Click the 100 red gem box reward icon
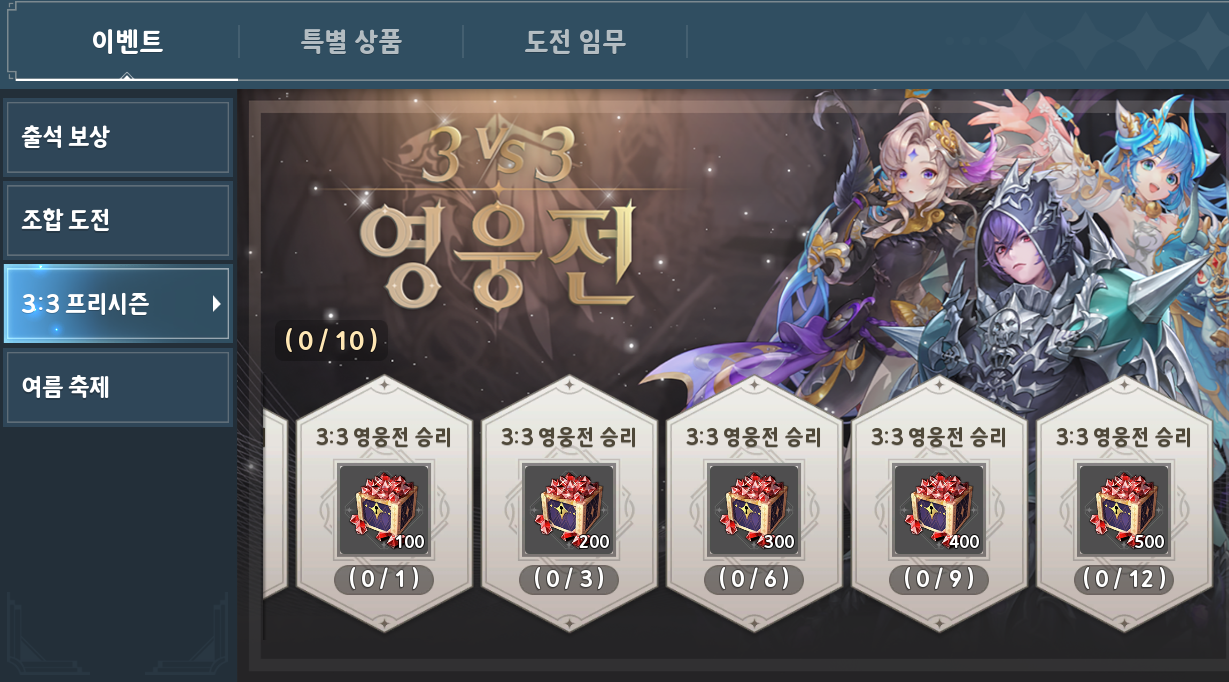This screenshot has width=1229, height=682. [383, 510]
